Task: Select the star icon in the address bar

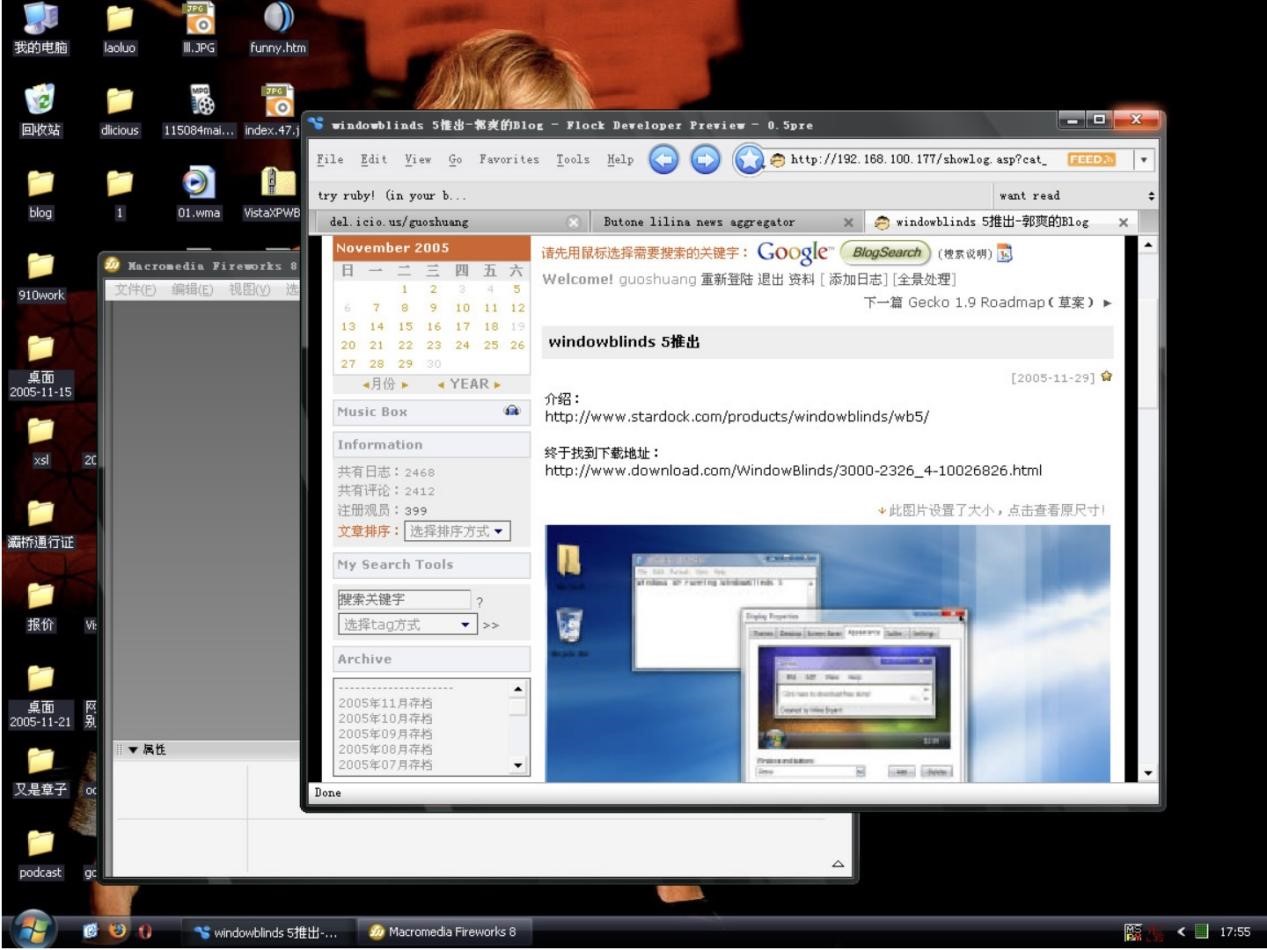Action: point(748,159)
